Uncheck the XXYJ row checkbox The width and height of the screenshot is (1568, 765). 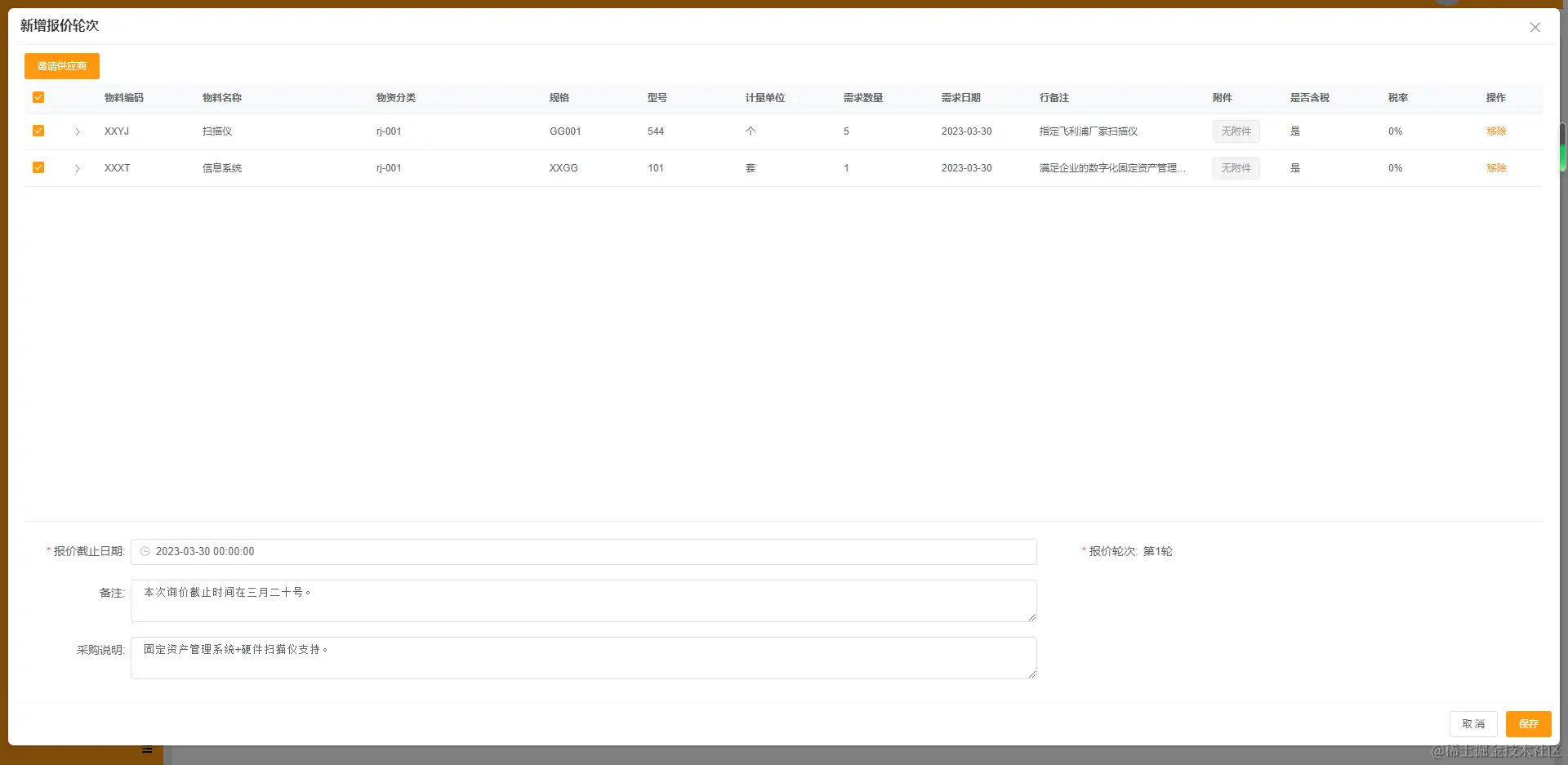(38, 131)
